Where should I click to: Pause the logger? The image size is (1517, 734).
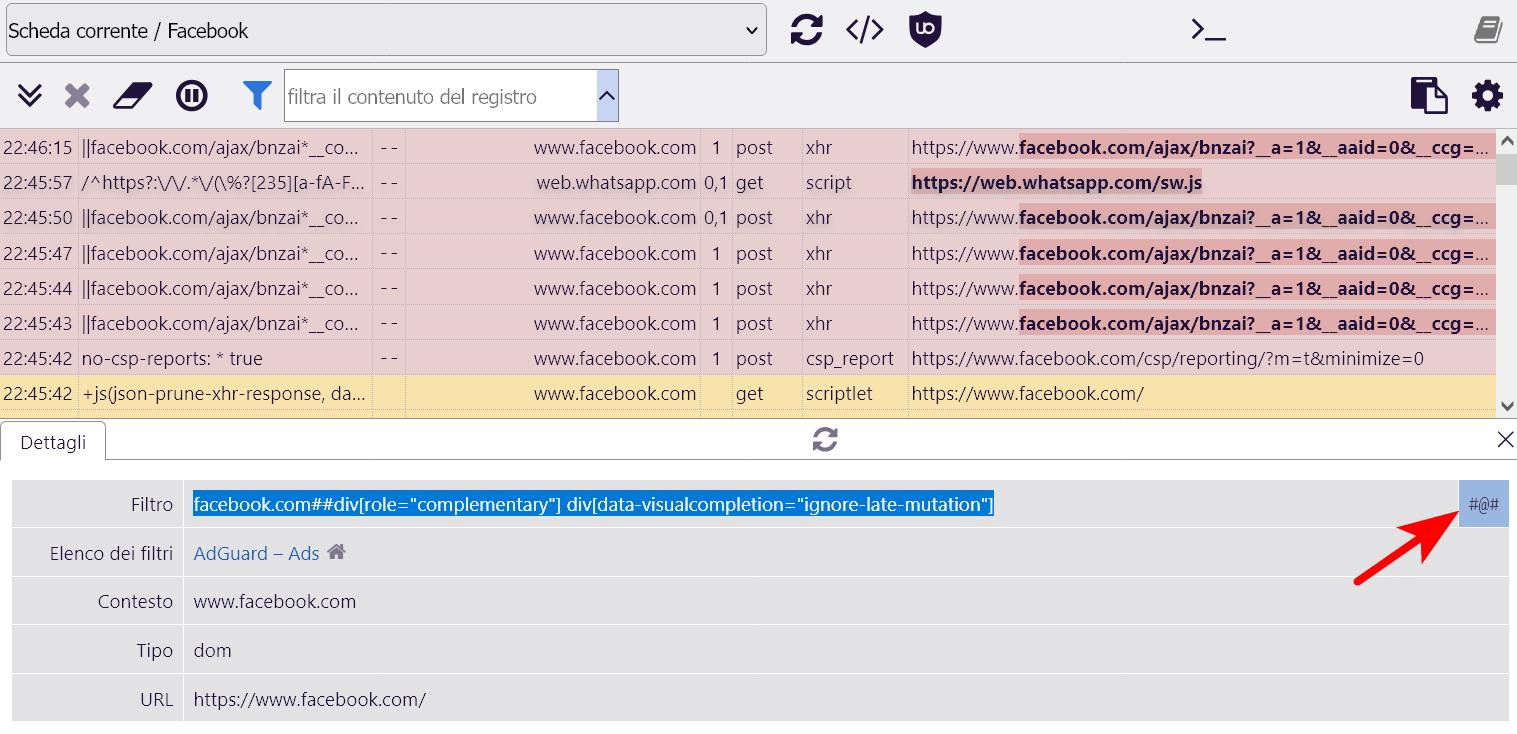point(191,96)
